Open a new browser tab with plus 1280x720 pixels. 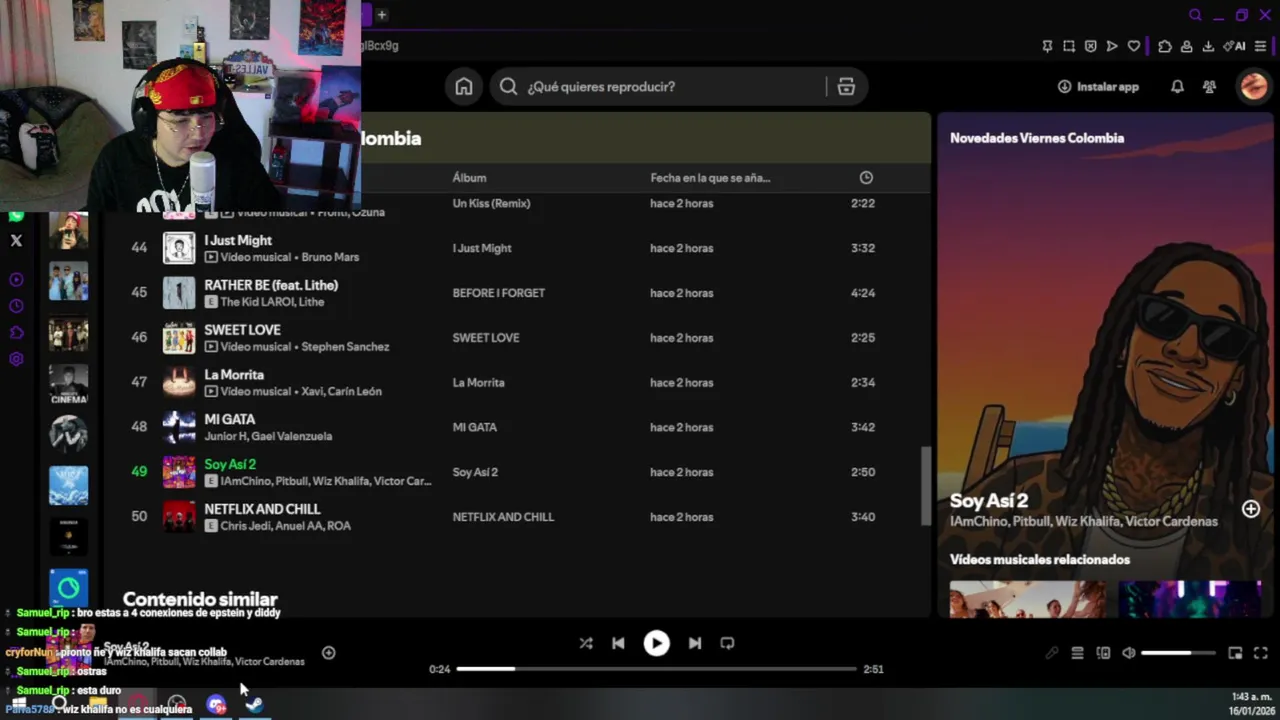point(382,15)
